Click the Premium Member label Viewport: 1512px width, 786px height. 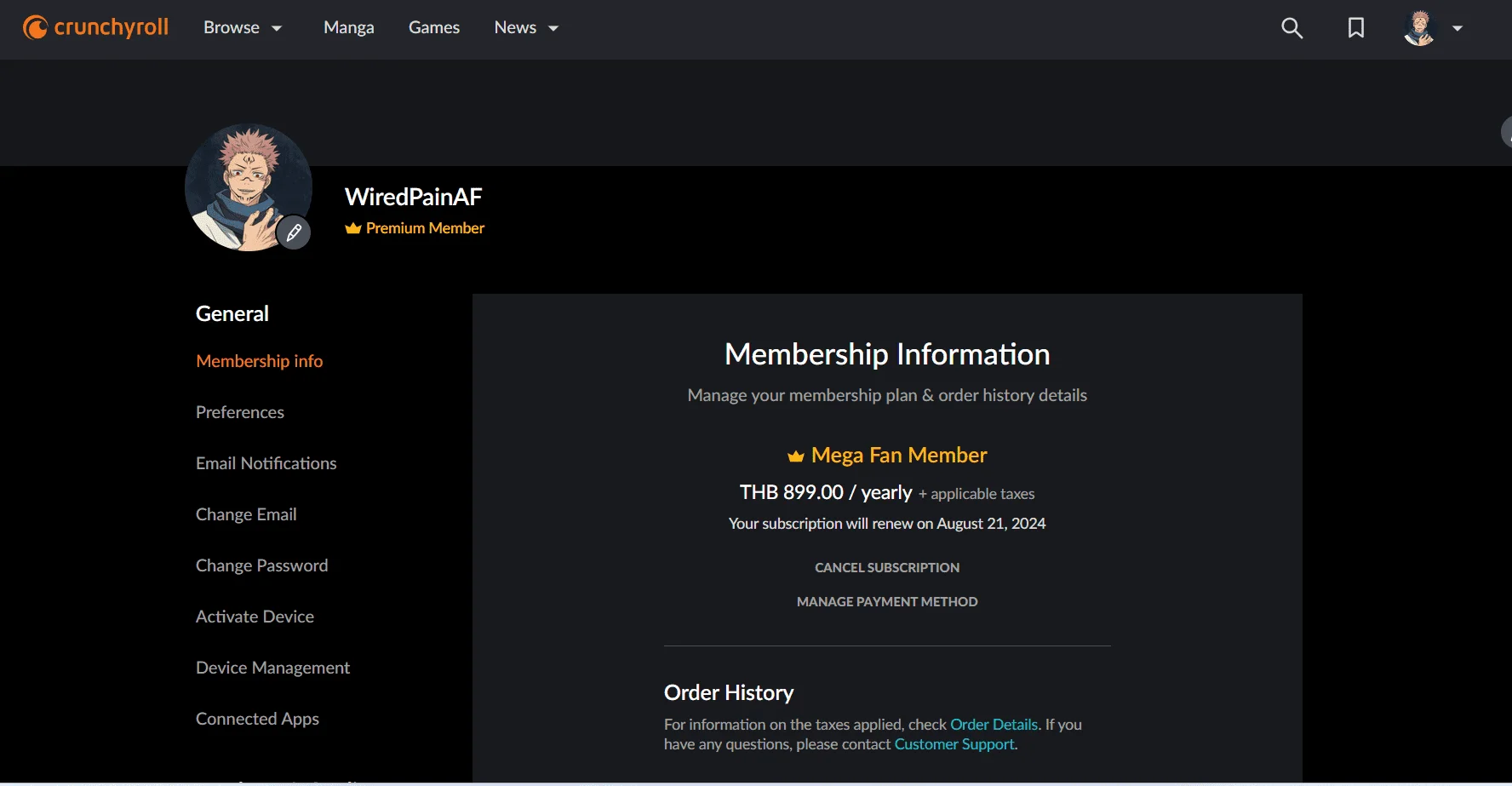pyautogui.click(x=426, y=228)
